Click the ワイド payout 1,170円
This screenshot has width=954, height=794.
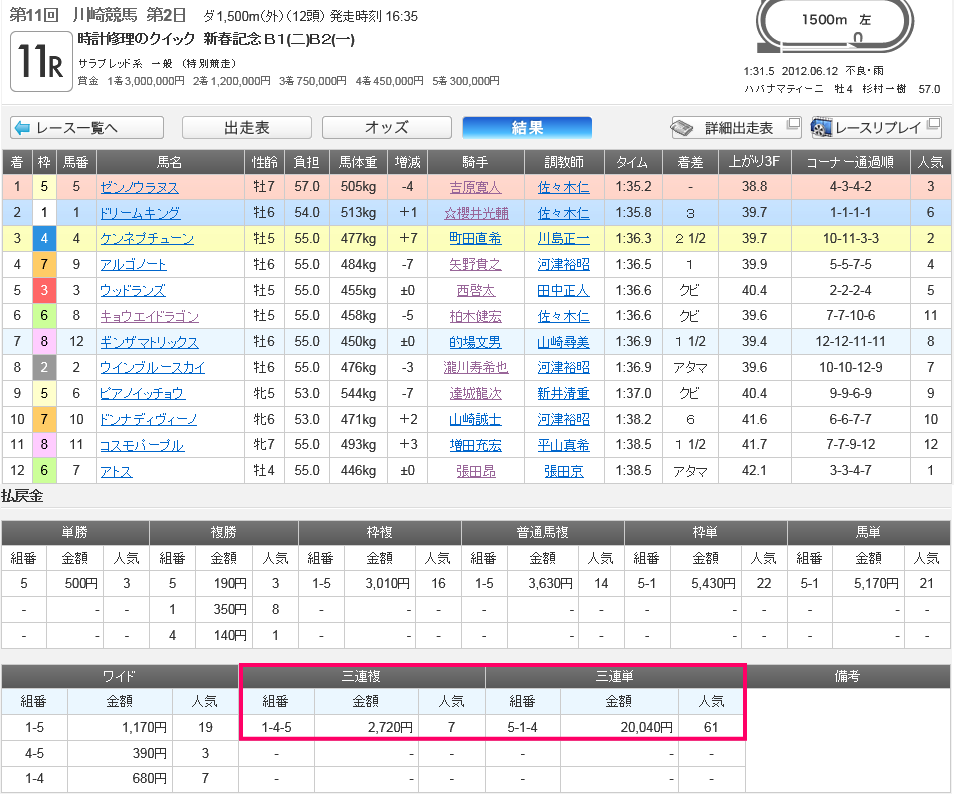tap(144, 728)
